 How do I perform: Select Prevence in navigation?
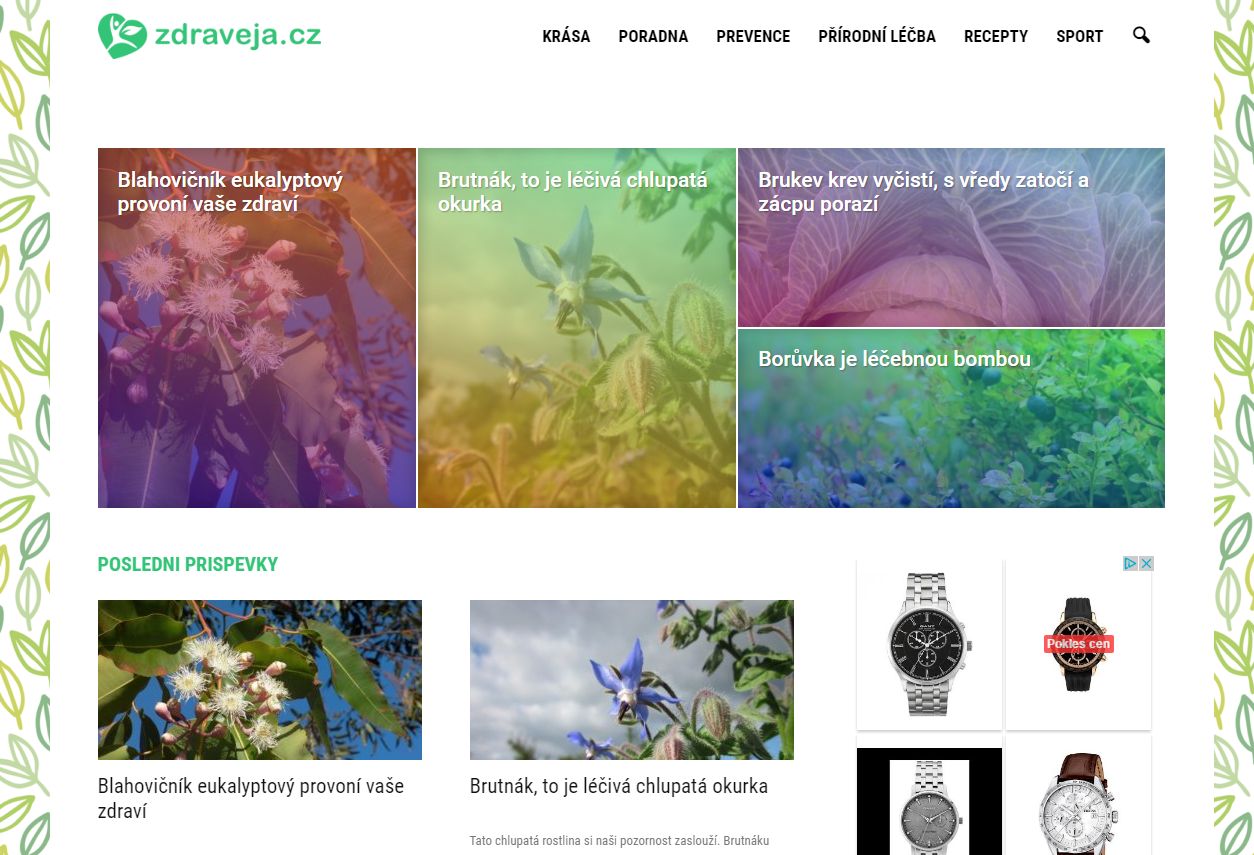(x=753, y=36)
